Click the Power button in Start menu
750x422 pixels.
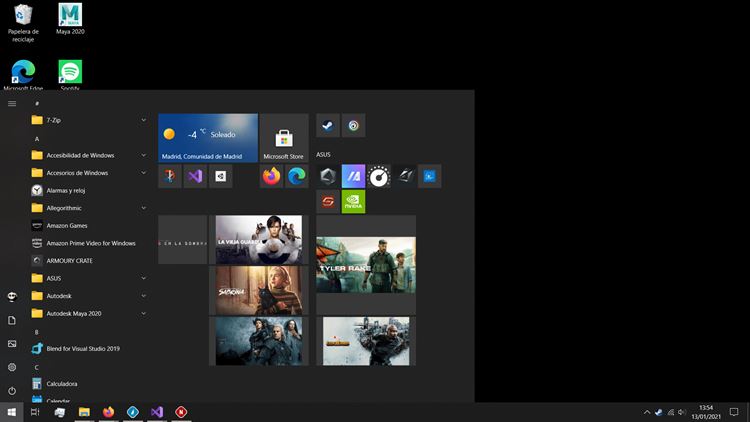click(12, 391)
